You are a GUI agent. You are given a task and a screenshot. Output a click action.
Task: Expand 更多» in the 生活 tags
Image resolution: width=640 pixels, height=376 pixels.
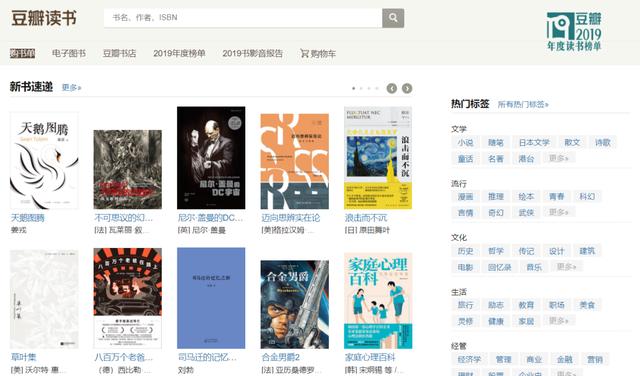559,320
